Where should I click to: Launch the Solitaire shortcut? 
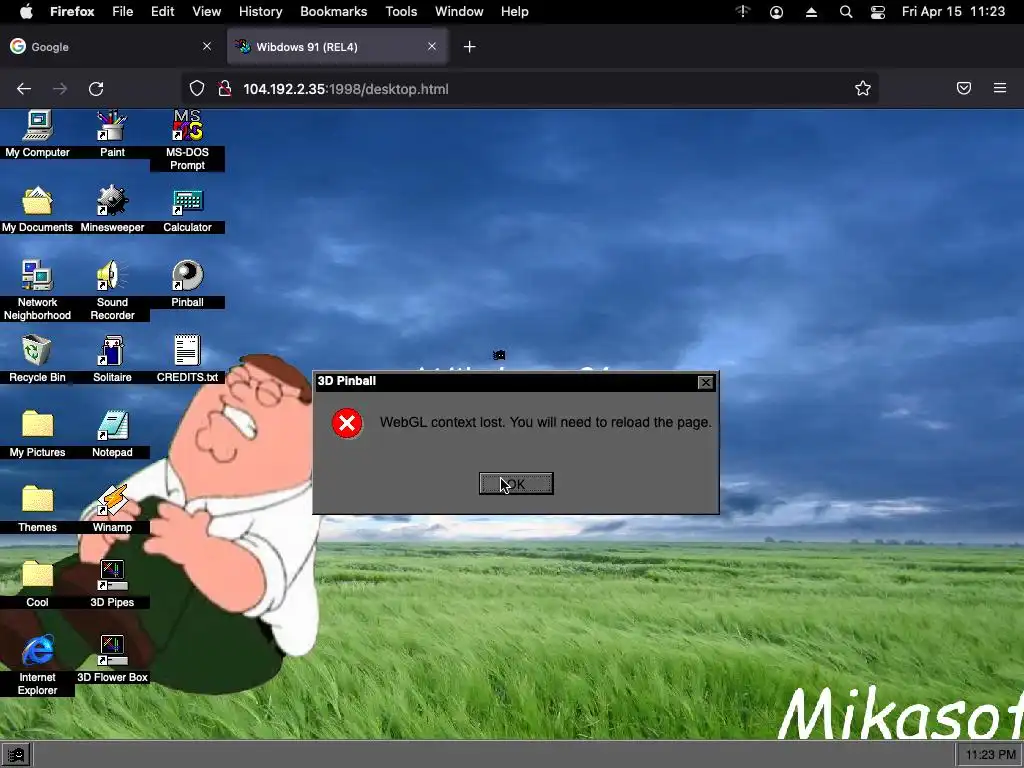pyautogui.click(x=112, y=359)
